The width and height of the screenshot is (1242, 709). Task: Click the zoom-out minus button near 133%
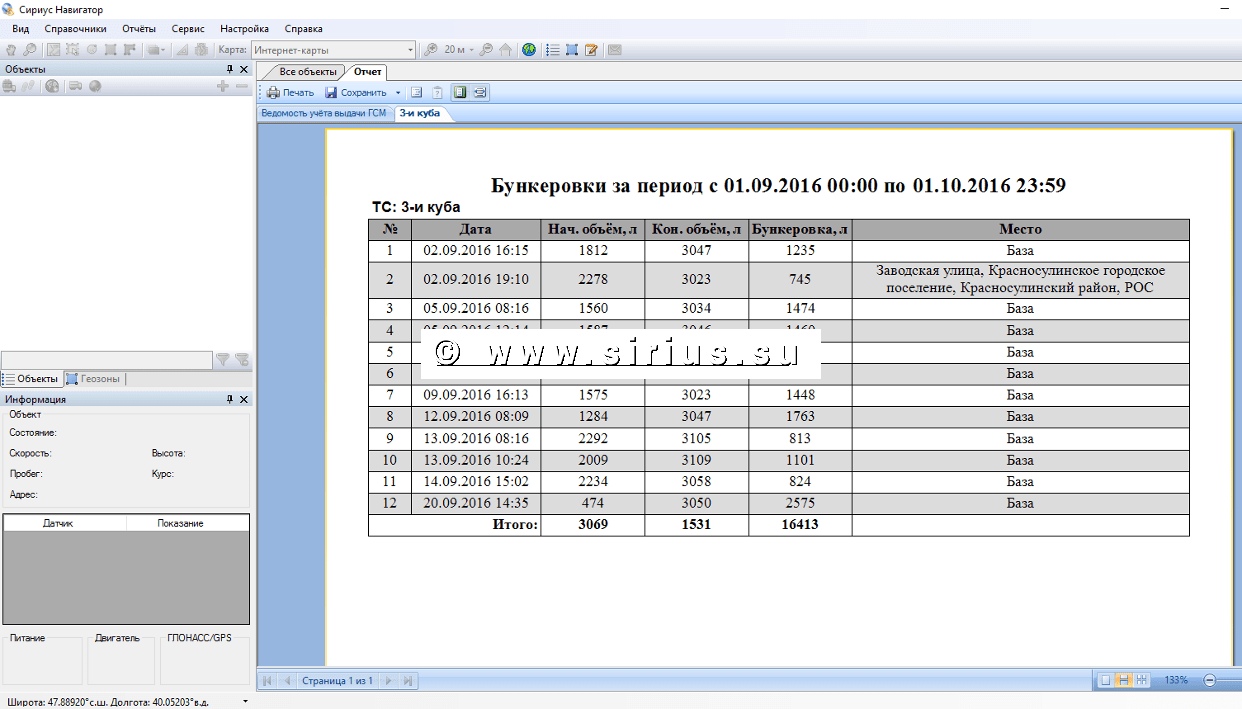1209,680
